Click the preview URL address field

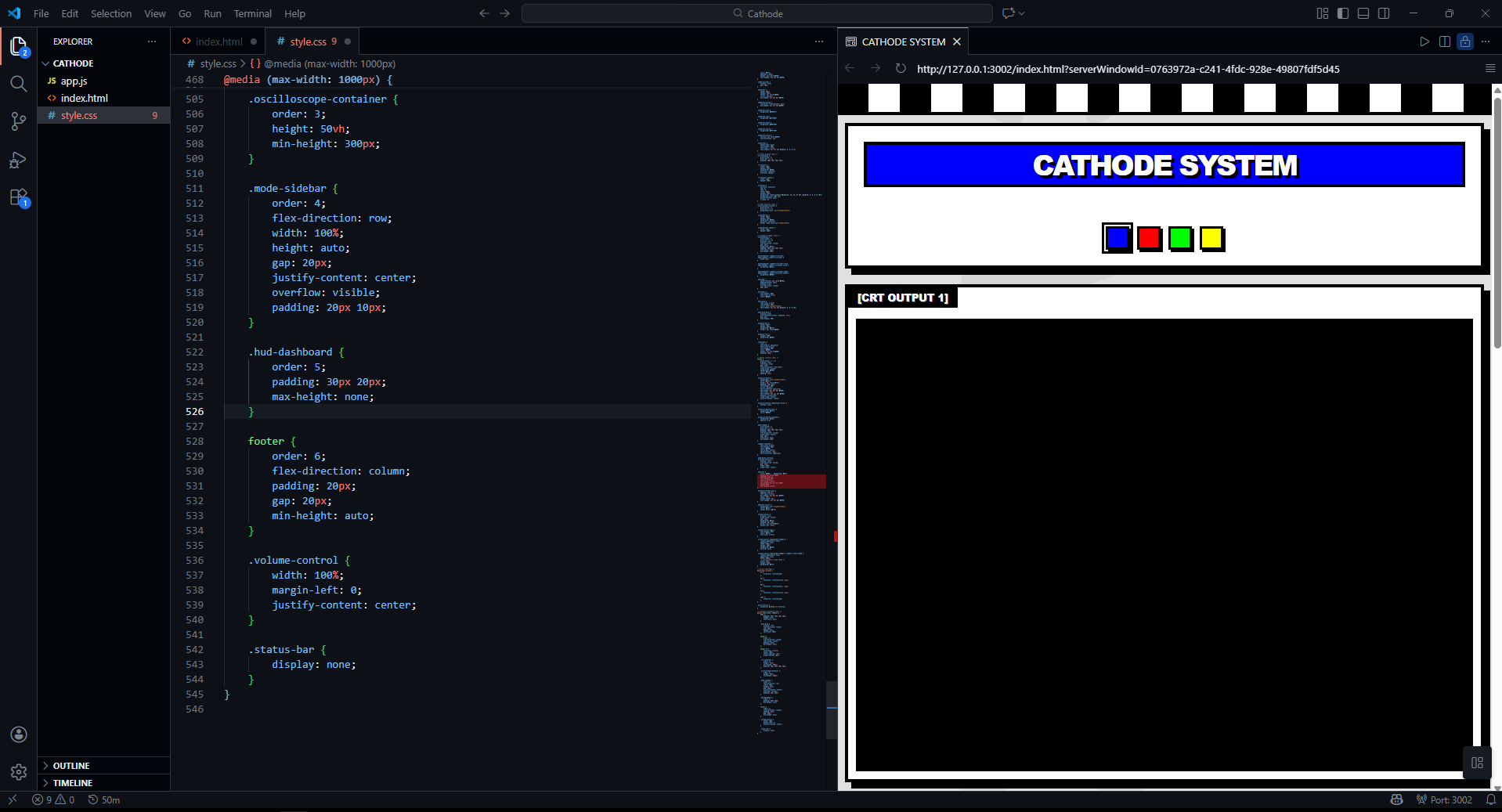tap(1128, 69)
